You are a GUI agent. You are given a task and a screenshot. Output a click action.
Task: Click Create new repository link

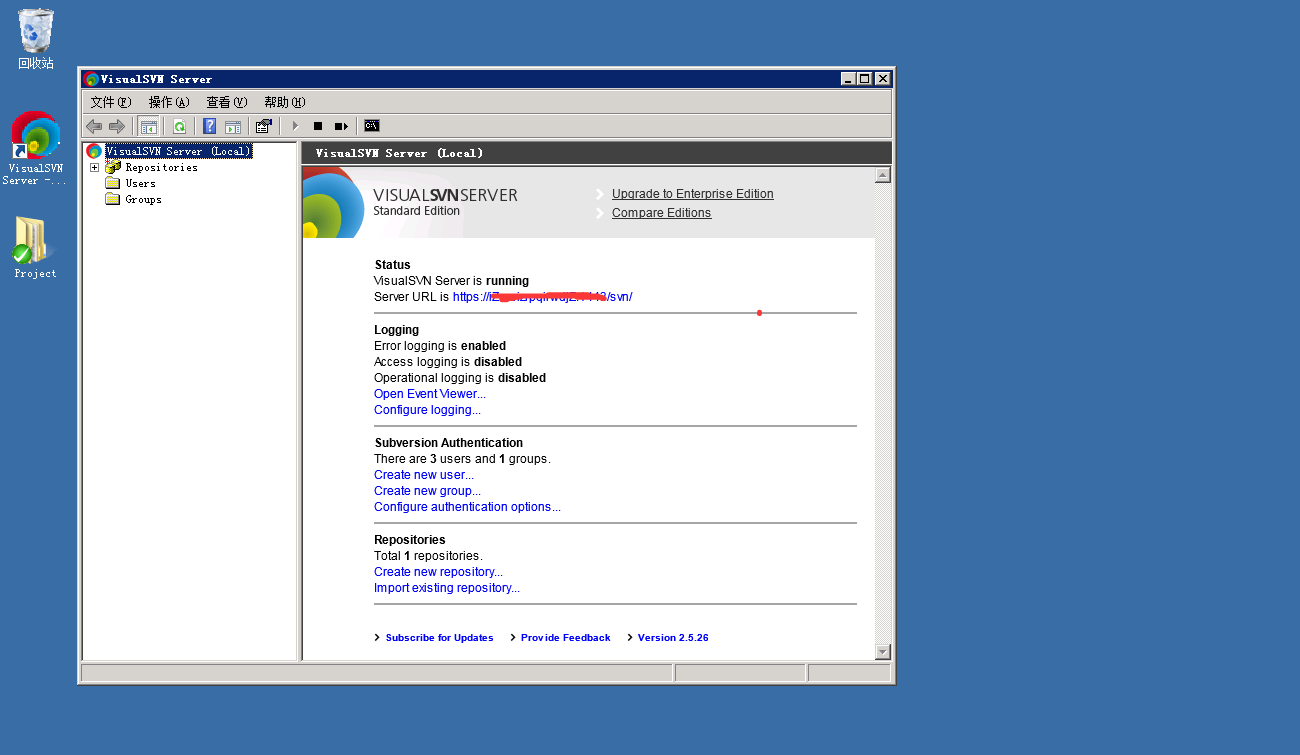click(438, 572)
